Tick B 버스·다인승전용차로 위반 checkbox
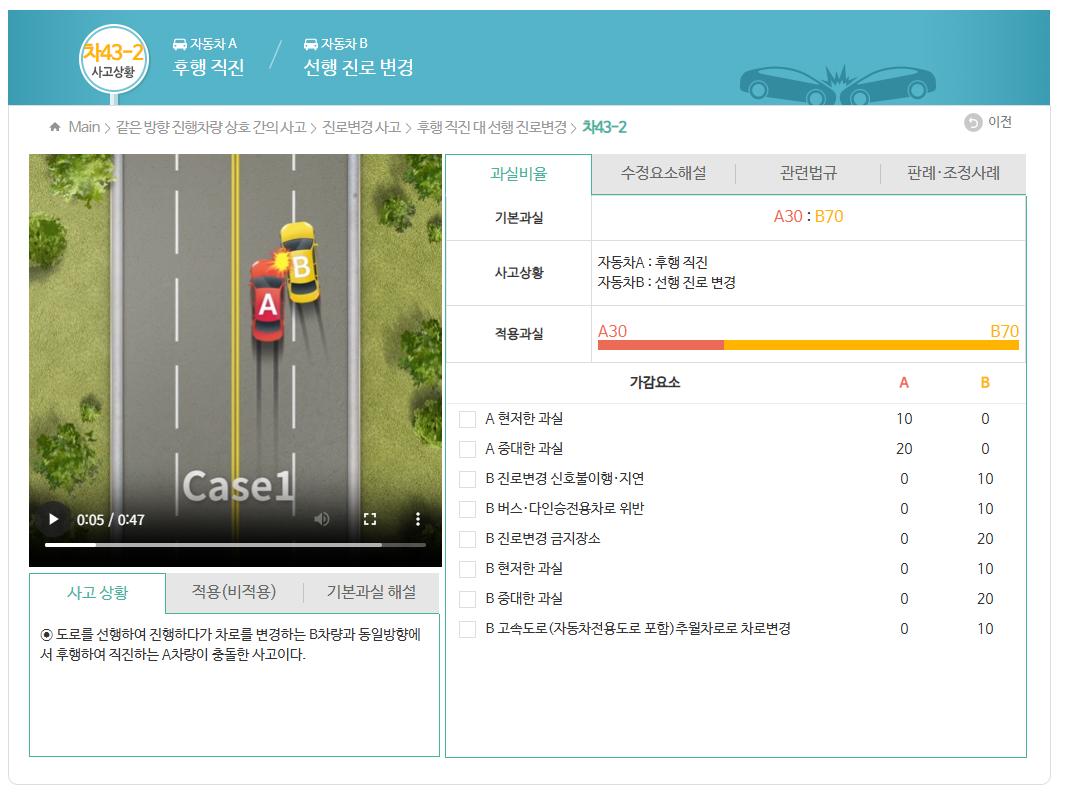This screenshot has height=799, width=1069. tap(467, 509)
